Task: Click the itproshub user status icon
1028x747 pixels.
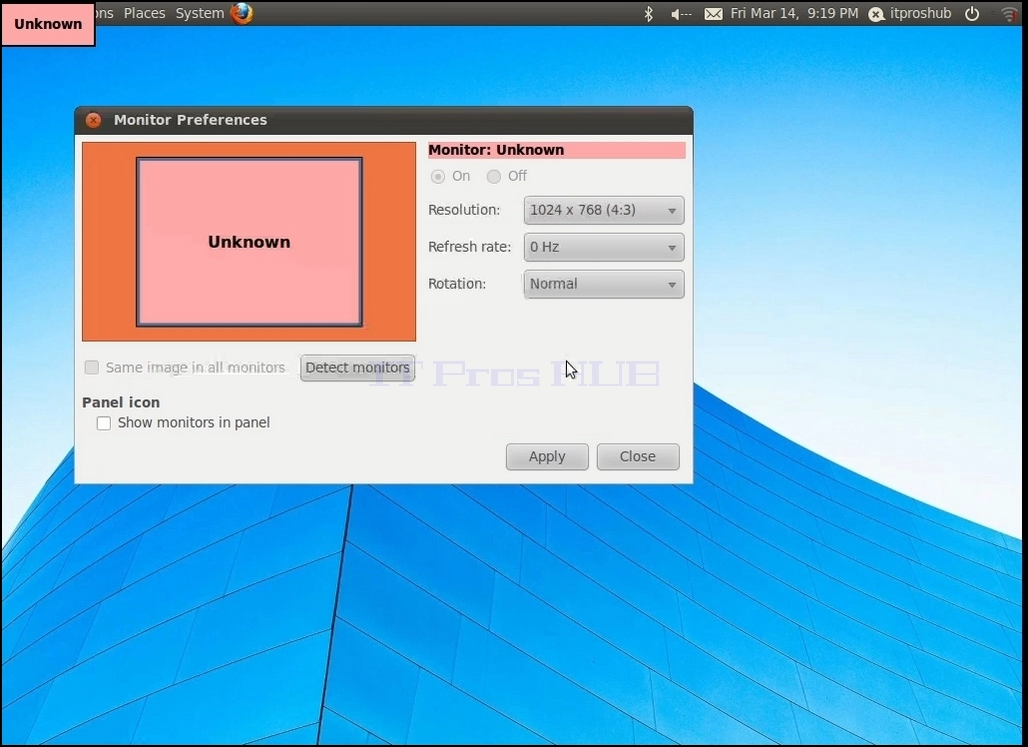Action: (x=877, y=14)
